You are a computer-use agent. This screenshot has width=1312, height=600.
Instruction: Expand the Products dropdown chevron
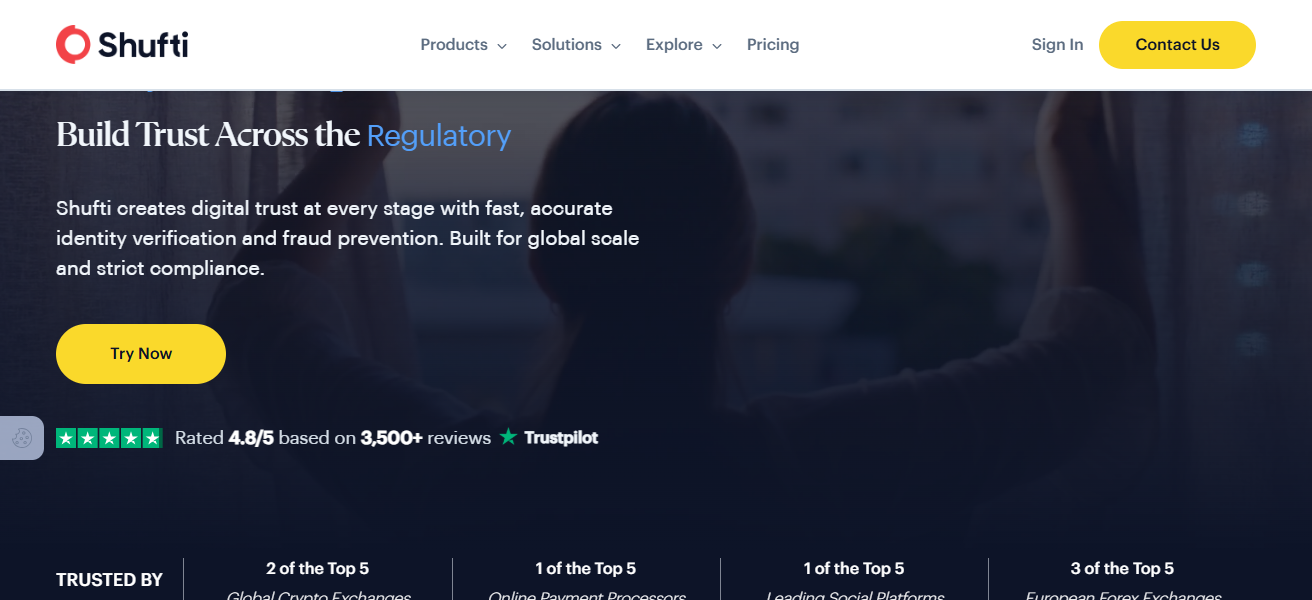[x=502, y=46]
